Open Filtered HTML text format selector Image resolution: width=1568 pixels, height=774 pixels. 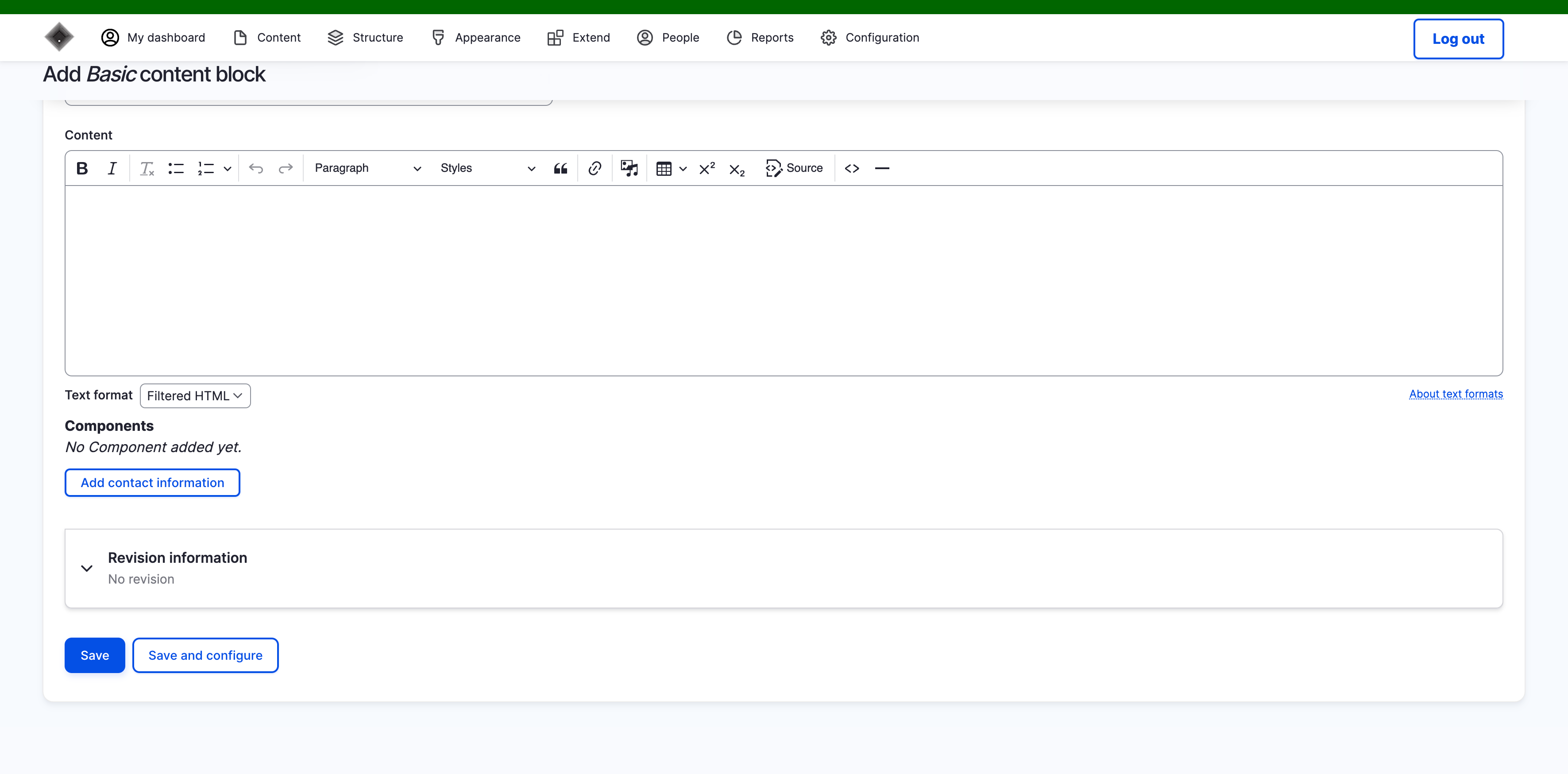[x=195, y=396]
